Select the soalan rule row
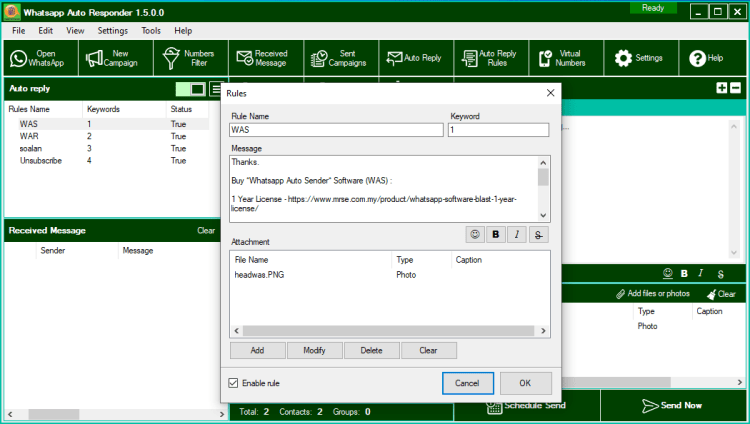The image size is (750, 424). coord(108,148)
